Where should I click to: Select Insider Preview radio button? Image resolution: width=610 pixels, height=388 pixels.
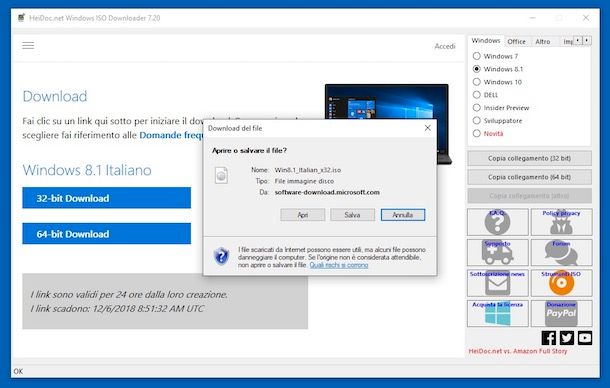[477, 107]
